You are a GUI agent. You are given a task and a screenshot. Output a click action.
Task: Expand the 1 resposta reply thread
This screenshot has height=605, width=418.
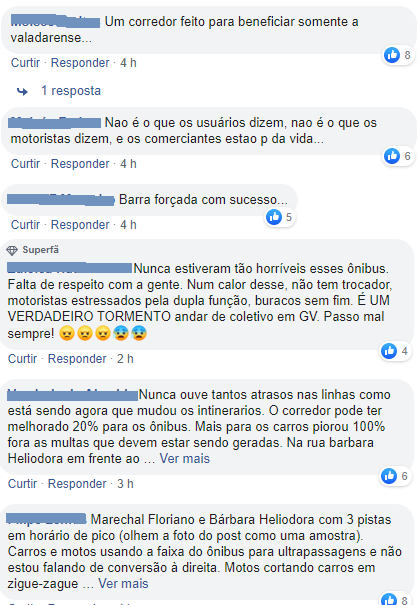click(x=71, y=91)
